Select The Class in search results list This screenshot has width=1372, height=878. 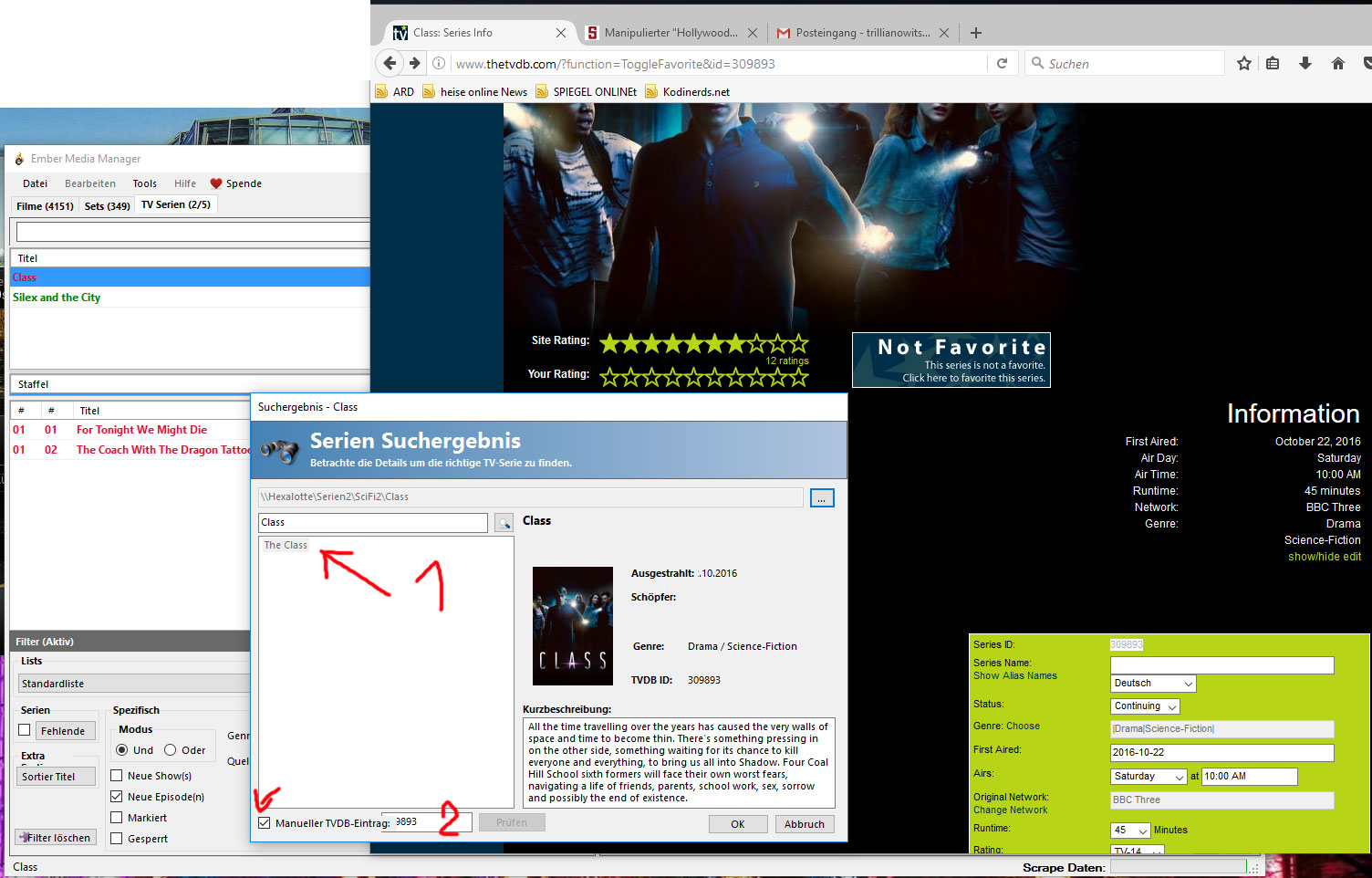click(286, 545)
